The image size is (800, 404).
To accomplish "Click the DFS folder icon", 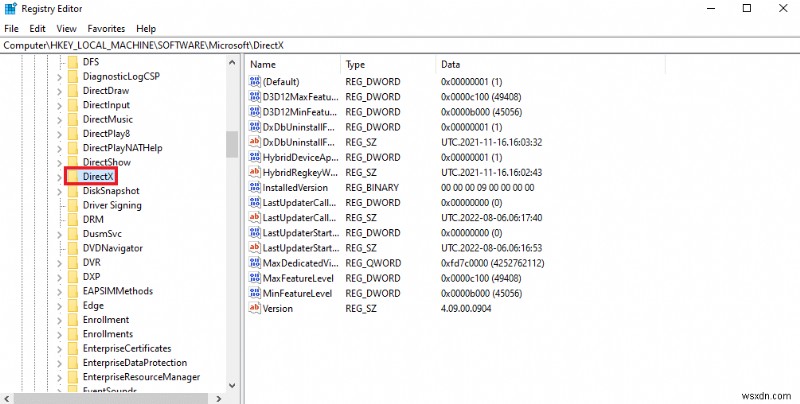I will pyautogui.click(x=73, y=62).
